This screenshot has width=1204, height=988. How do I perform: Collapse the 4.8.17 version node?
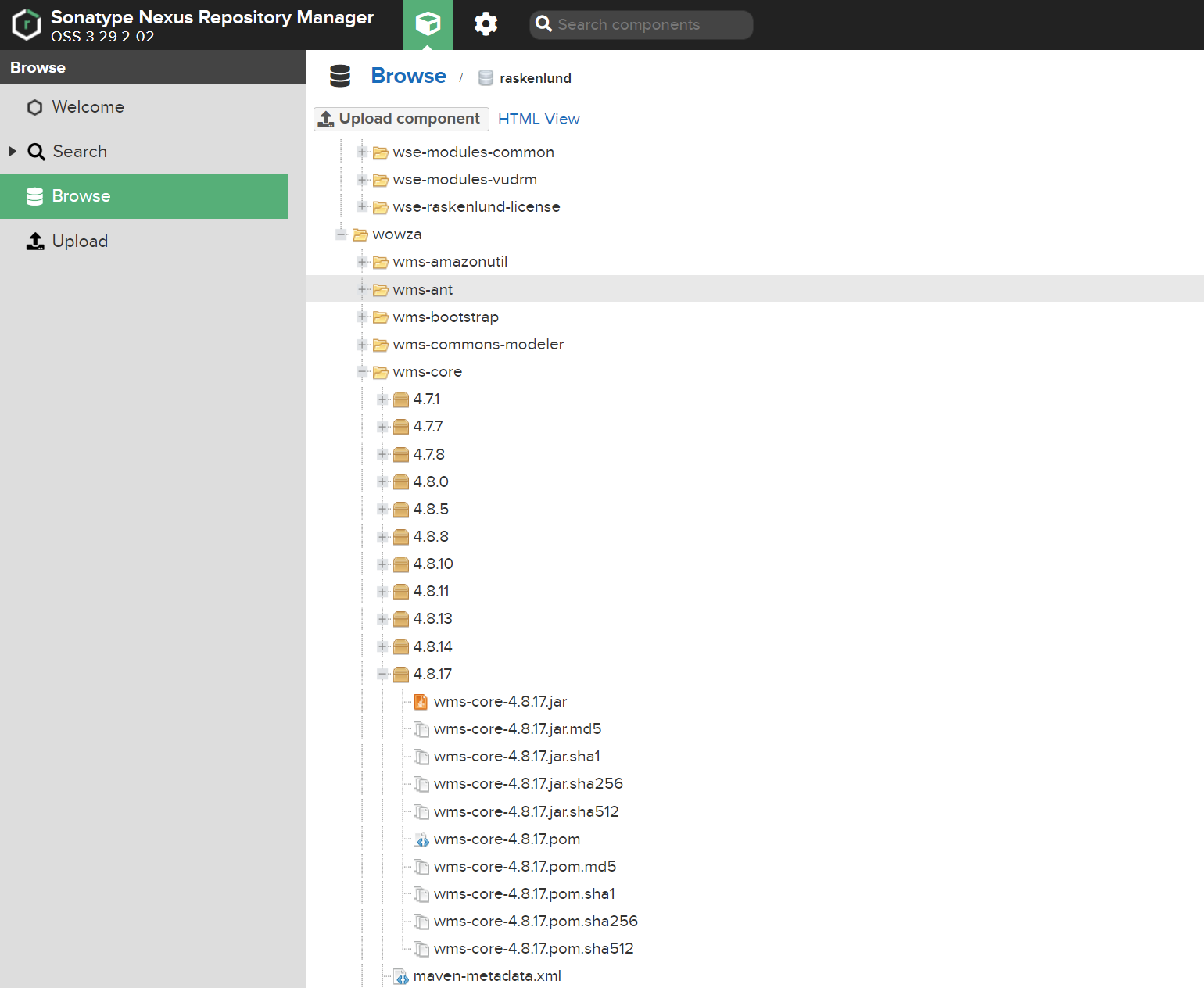click(382, 674)
